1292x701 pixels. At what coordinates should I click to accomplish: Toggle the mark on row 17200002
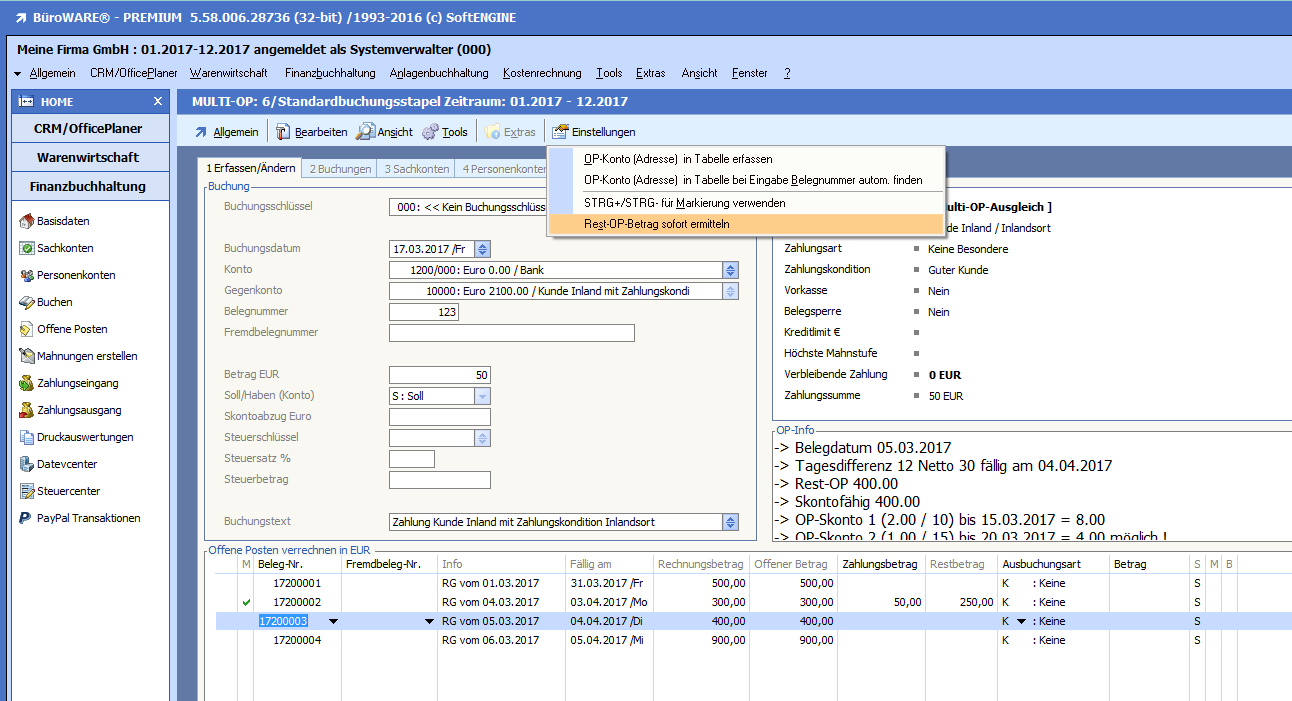pyautogui.click(x=246, y=602)
